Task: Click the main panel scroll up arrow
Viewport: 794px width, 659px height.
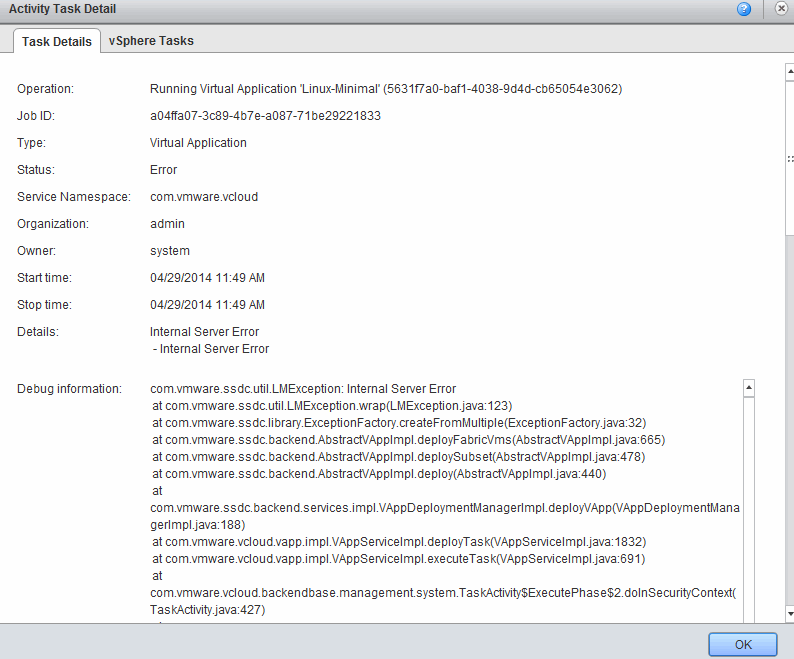Action: pos(789,73)
